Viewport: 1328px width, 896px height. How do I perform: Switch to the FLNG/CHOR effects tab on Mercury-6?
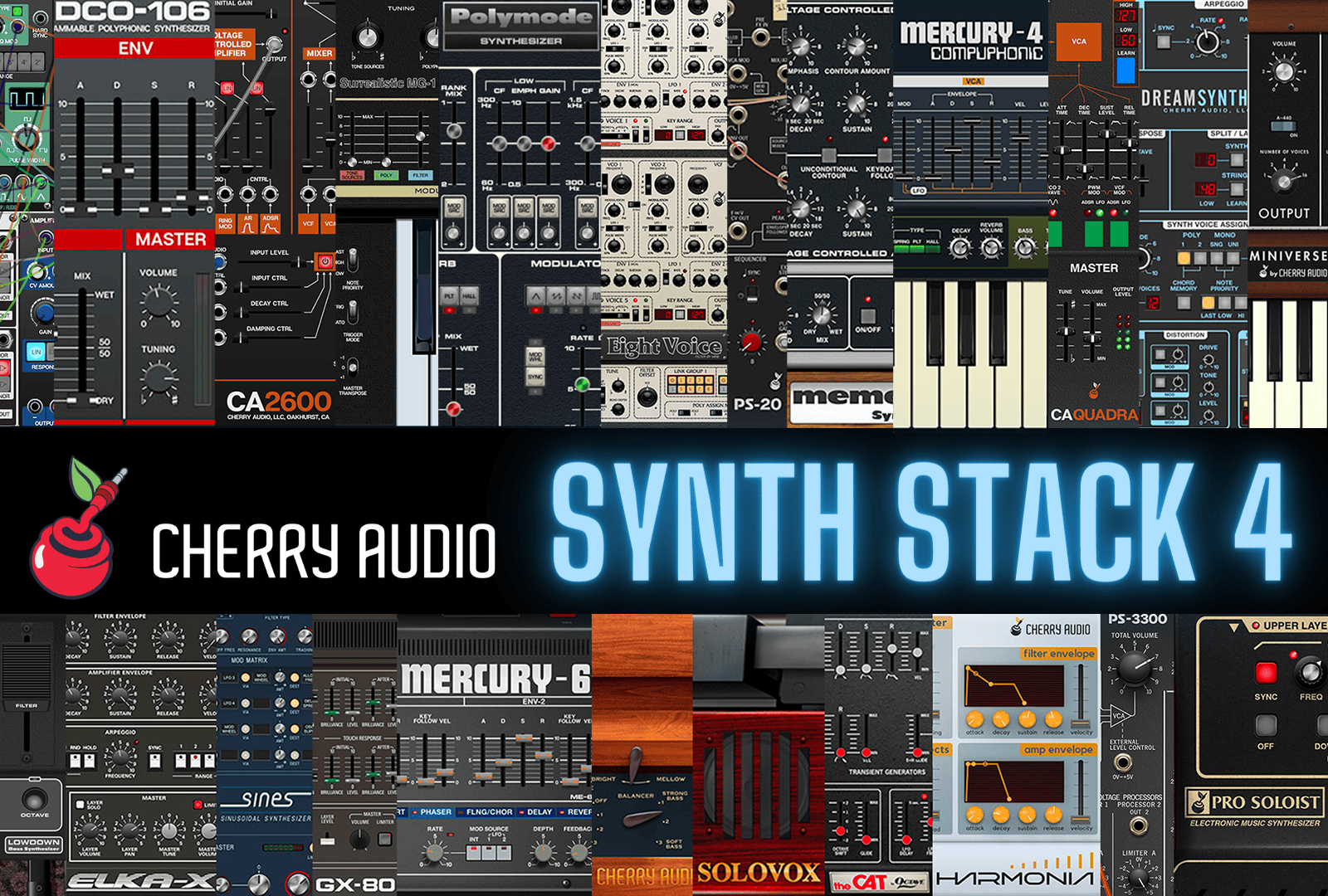484,812
